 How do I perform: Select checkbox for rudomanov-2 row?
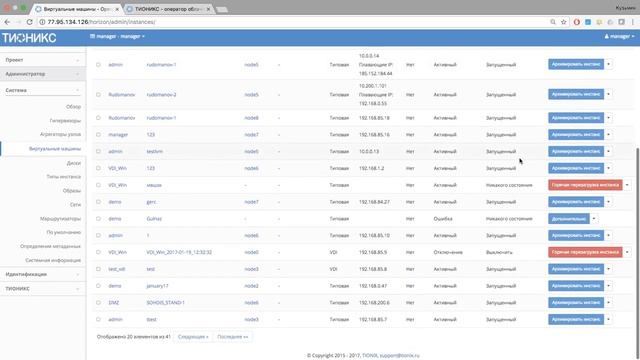pos(98,95)
